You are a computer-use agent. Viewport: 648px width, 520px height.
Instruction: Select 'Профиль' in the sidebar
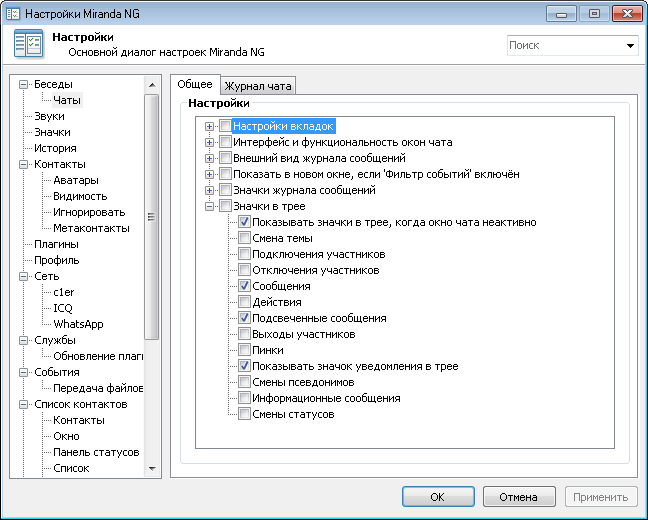tap(57, 260)
